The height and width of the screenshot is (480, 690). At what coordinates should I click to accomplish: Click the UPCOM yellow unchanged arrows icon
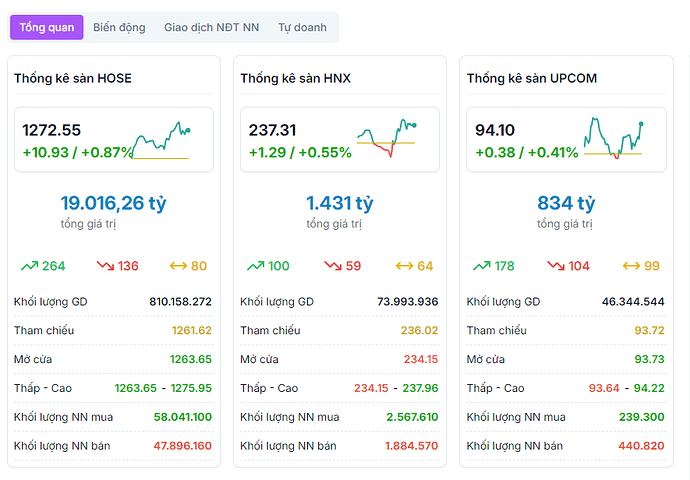pos(632,266)
